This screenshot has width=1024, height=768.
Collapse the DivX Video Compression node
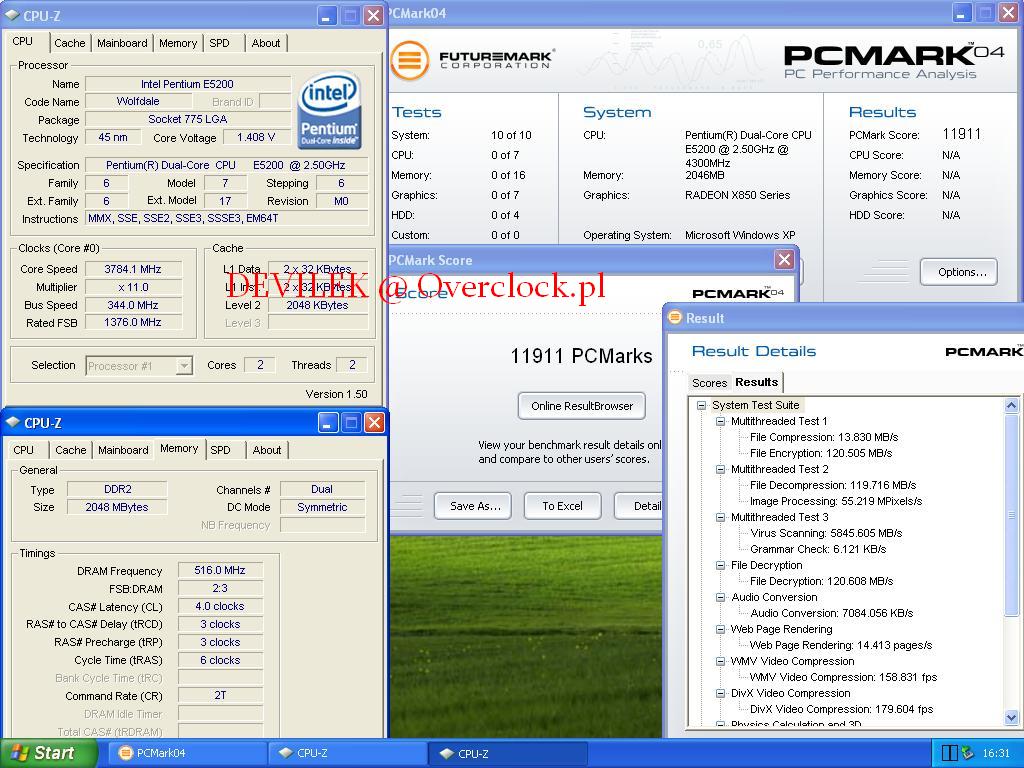720,694
